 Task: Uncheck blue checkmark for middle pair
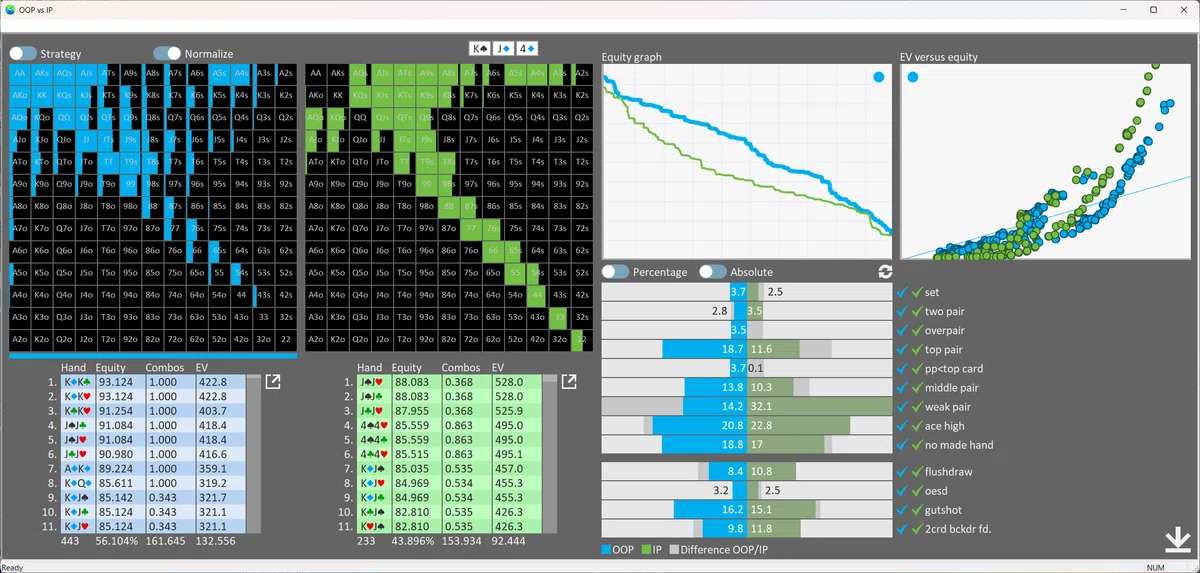[x=902, y=387]
